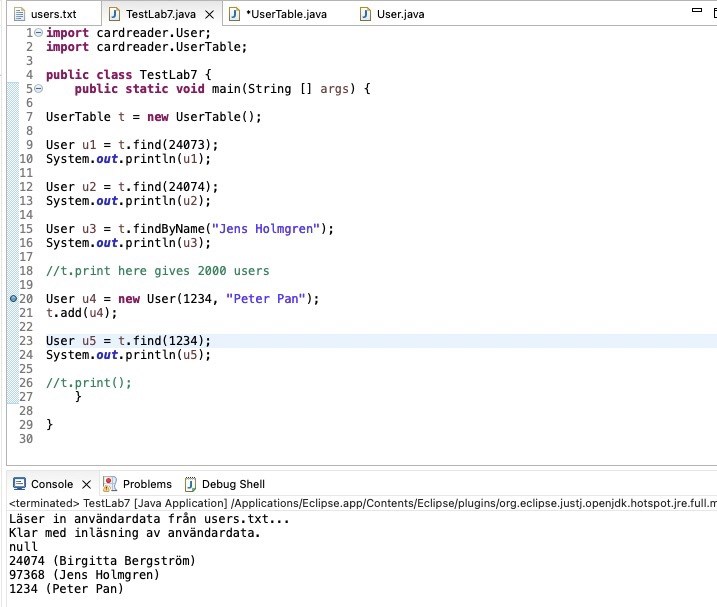
Task: Click the TestLab7 class name on line 4
Action: point(165,75)
